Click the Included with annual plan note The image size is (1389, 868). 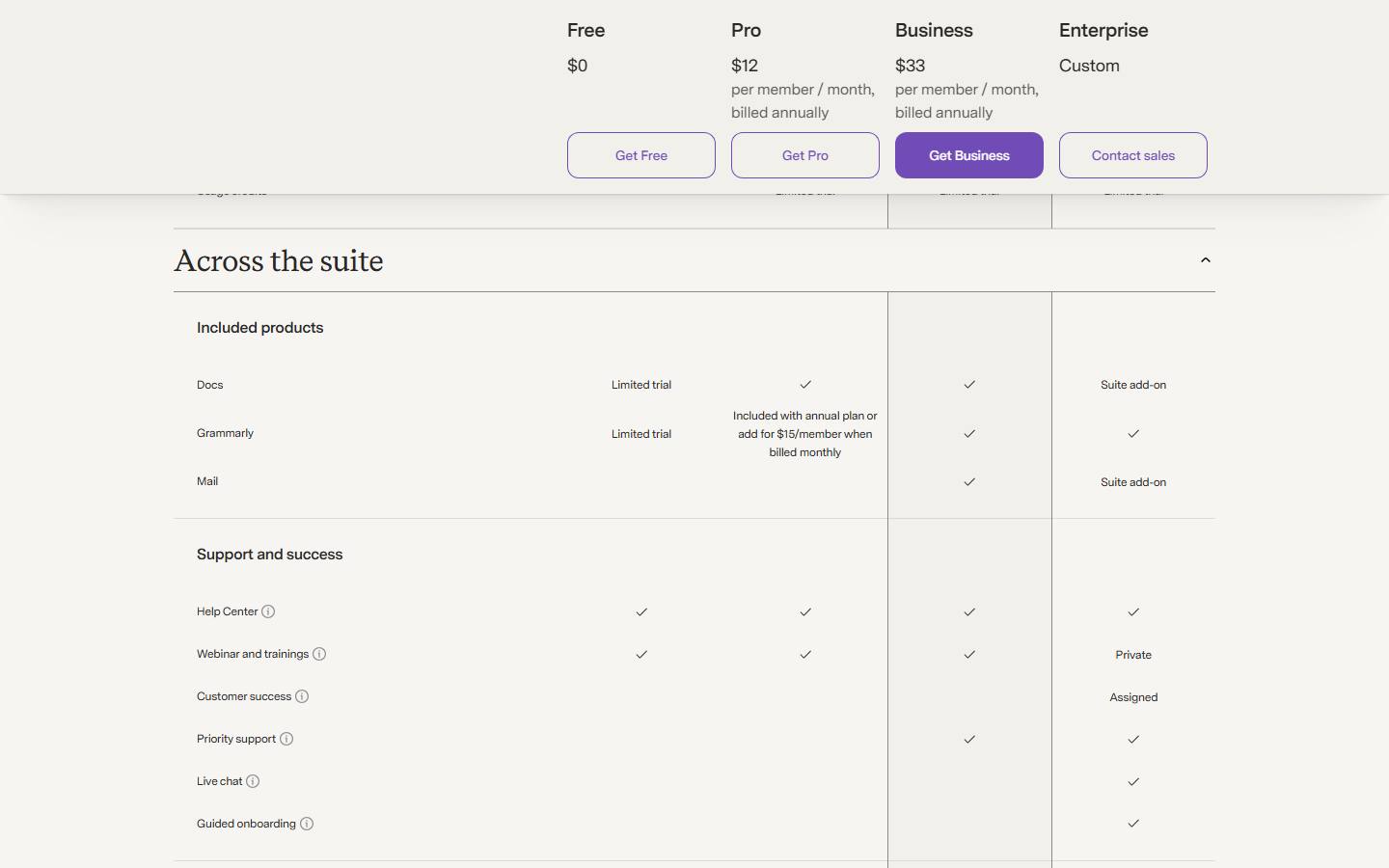[x=805, y=434]
